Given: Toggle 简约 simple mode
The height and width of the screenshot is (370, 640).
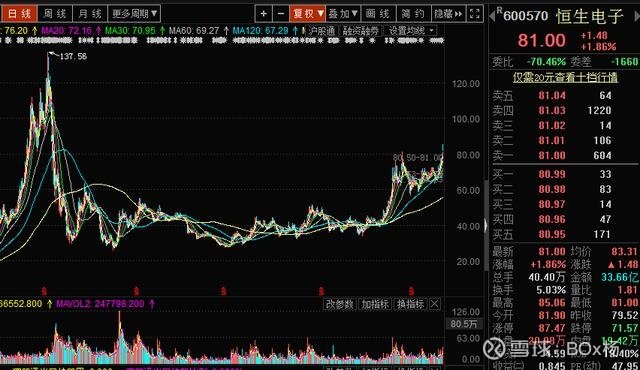Looking at the screenshot, I should [x=413, y=14].
